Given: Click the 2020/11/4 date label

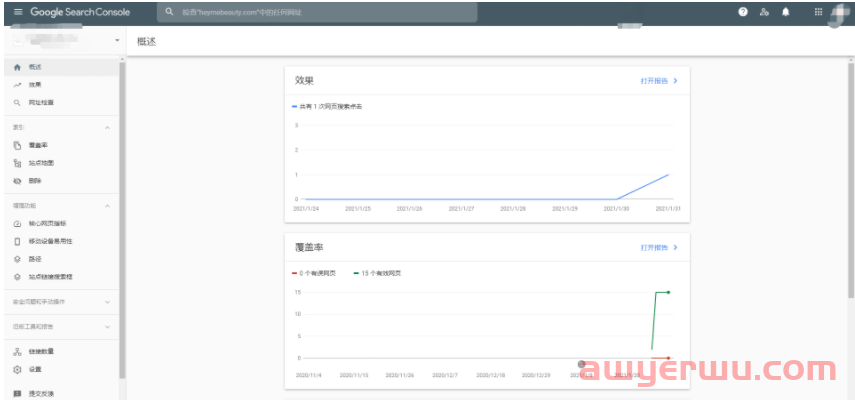Looking at the screenshot, I should 309,375.
